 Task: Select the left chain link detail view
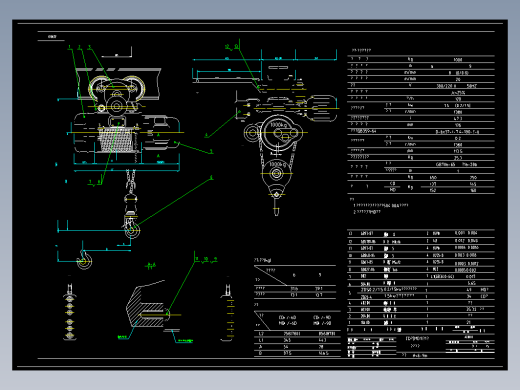[70, 312]
